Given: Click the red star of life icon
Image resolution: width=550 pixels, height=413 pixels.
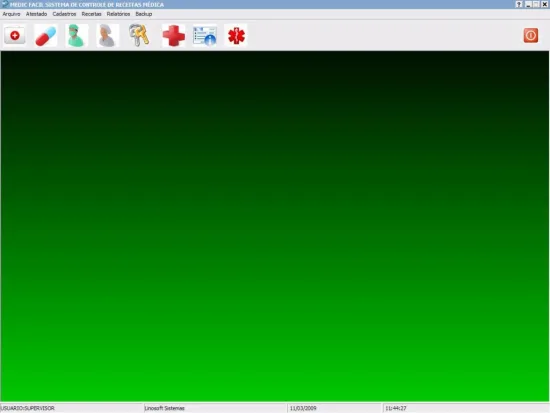Looking at the screenshot, I should click(236, 35).
